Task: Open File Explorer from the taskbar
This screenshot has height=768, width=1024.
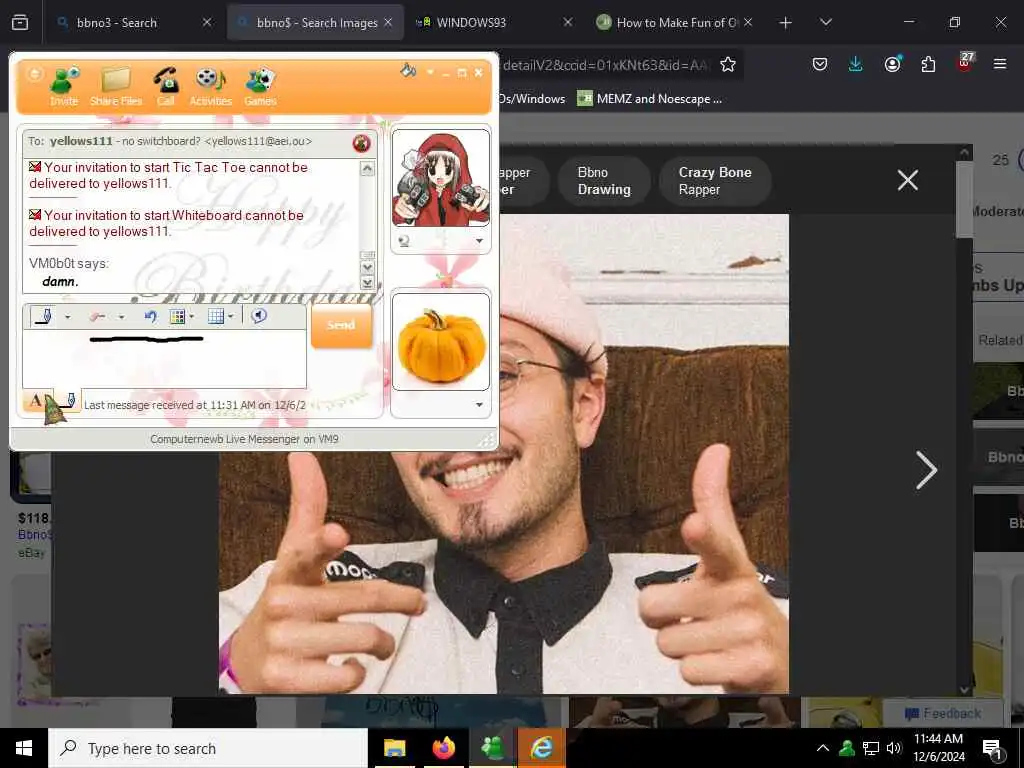Action: point(394,748)
